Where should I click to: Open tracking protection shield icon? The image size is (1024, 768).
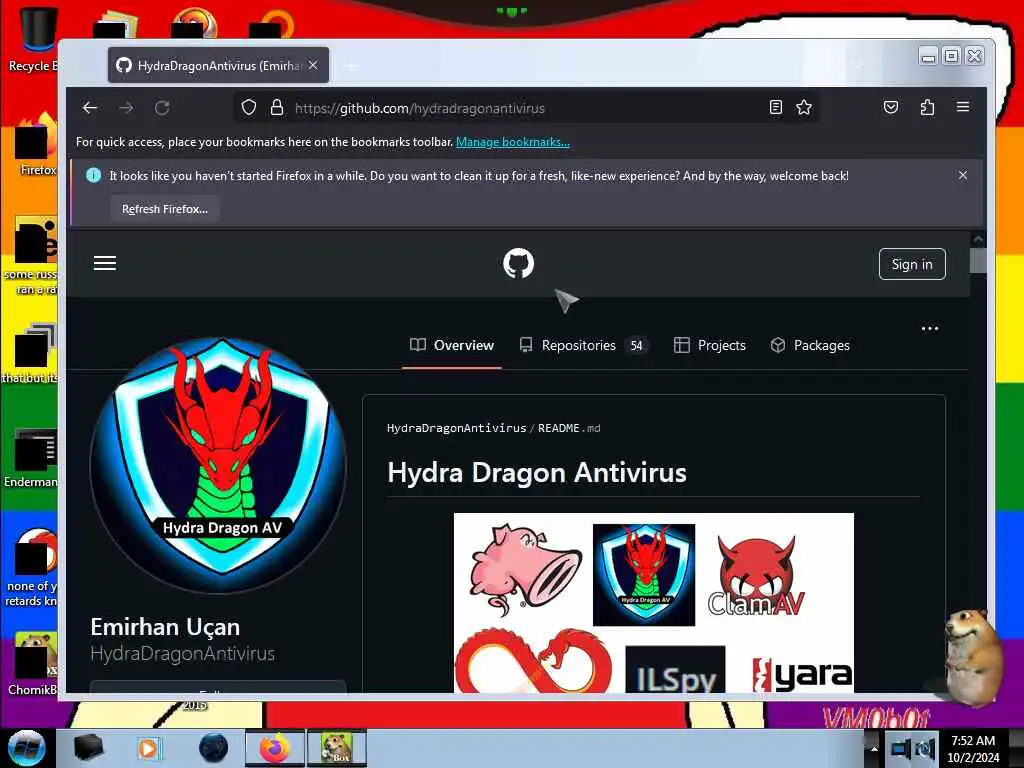click(249, 107)
